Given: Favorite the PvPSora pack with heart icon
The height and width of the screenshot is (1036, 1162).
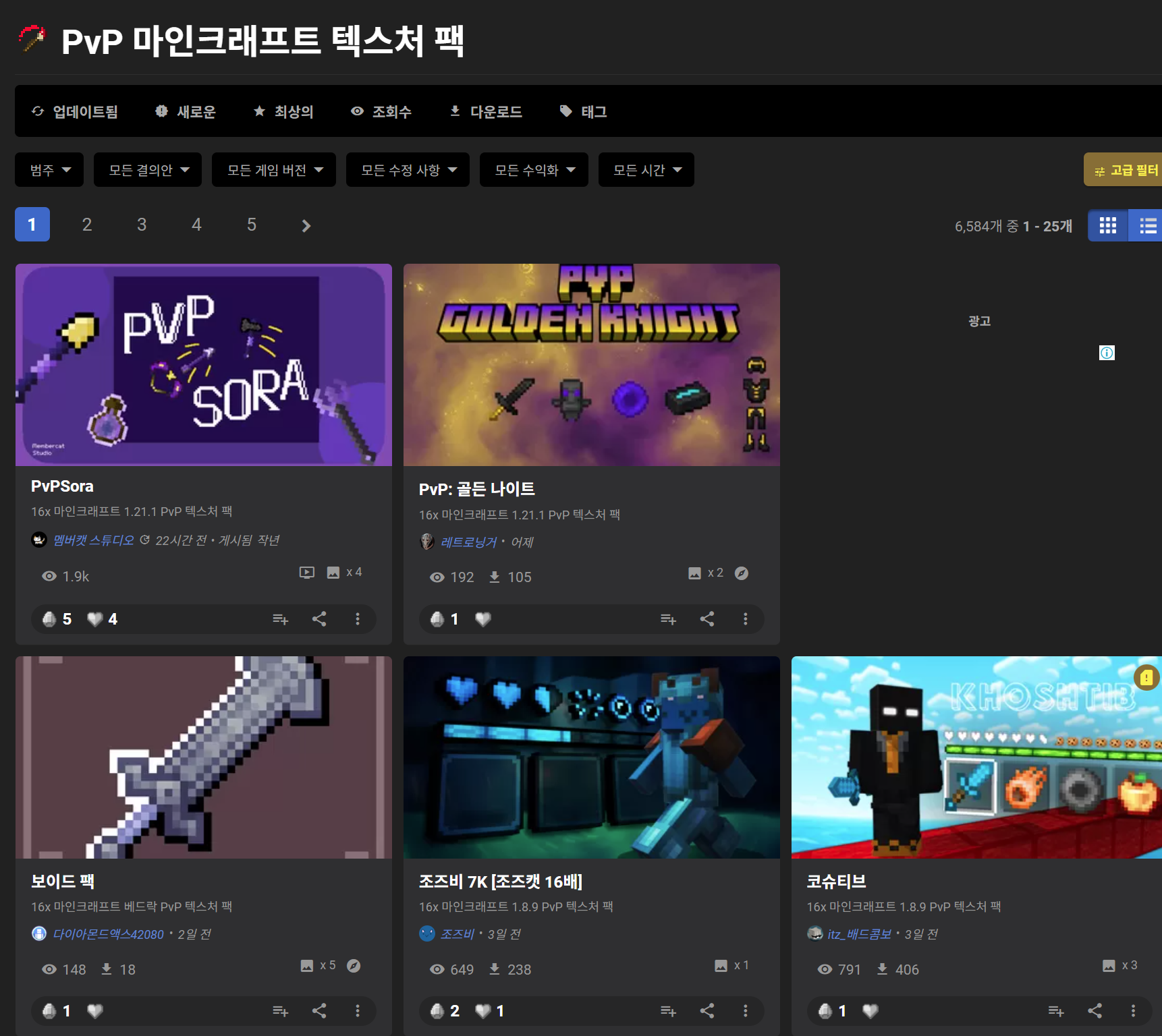Looking at the screenshot, I should coord(95,619).
